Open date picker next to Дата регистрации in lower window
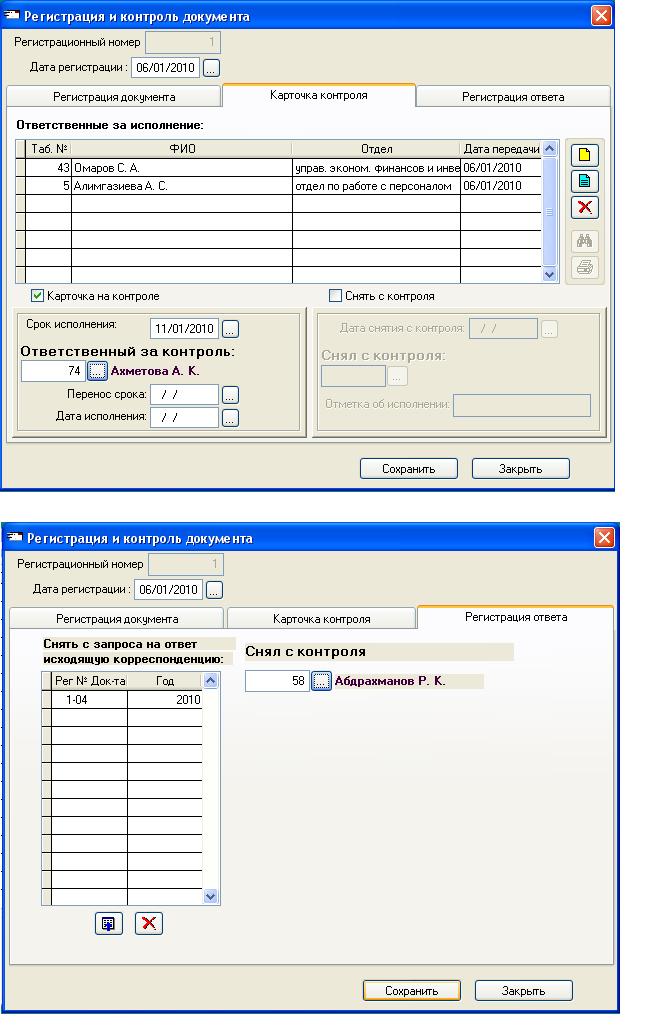Image resolution: width=655 pixels, height=1030 pixels. pyautogui.click(x=214, y=590)
